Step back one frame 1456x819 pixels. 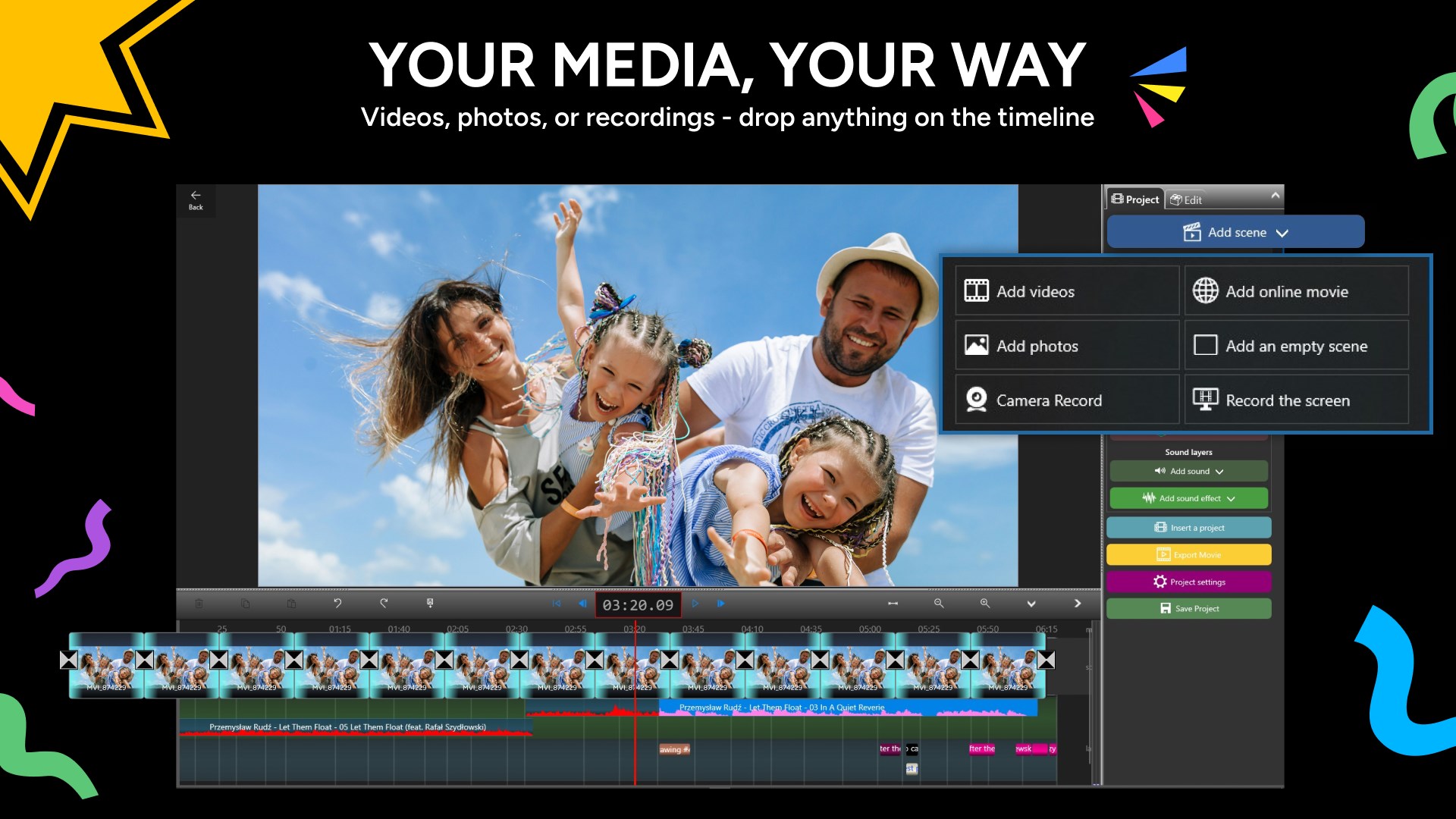coord(582,604)
